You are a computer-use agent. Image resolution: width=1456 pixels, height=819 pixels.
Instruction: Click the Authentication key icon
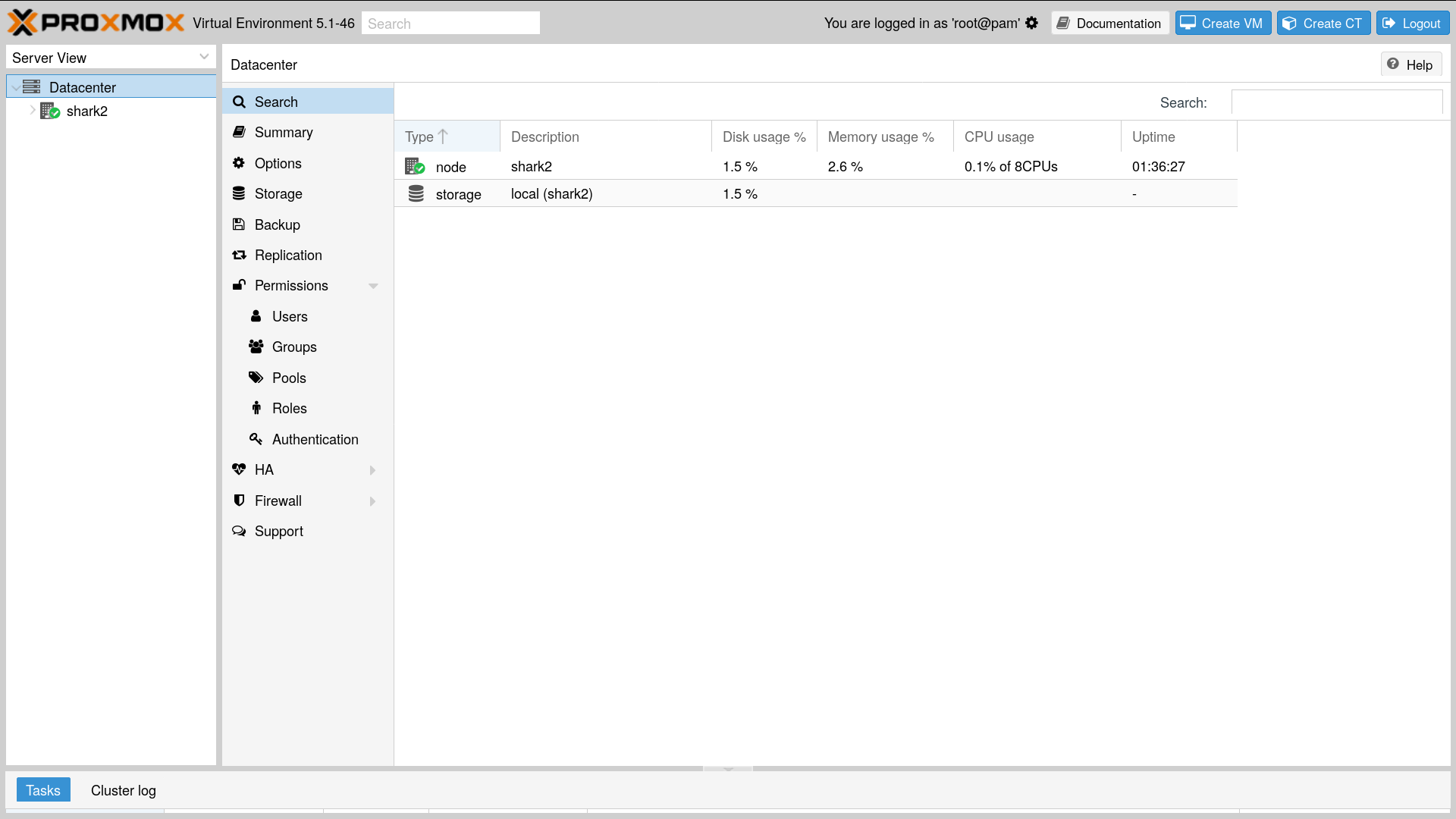(x=256, y=439)
